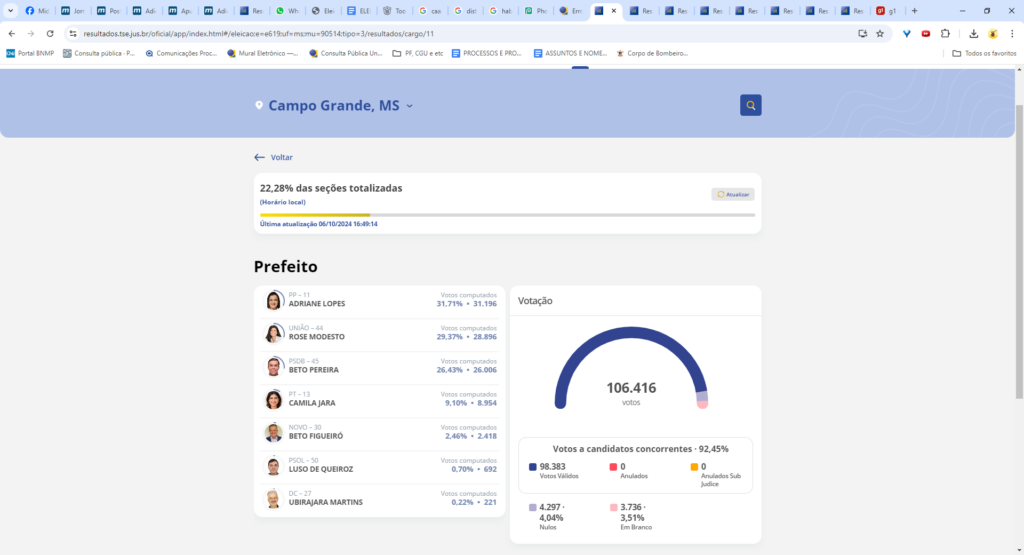Click the yellow search magnifier button
1024x555 pixels.
750,105
